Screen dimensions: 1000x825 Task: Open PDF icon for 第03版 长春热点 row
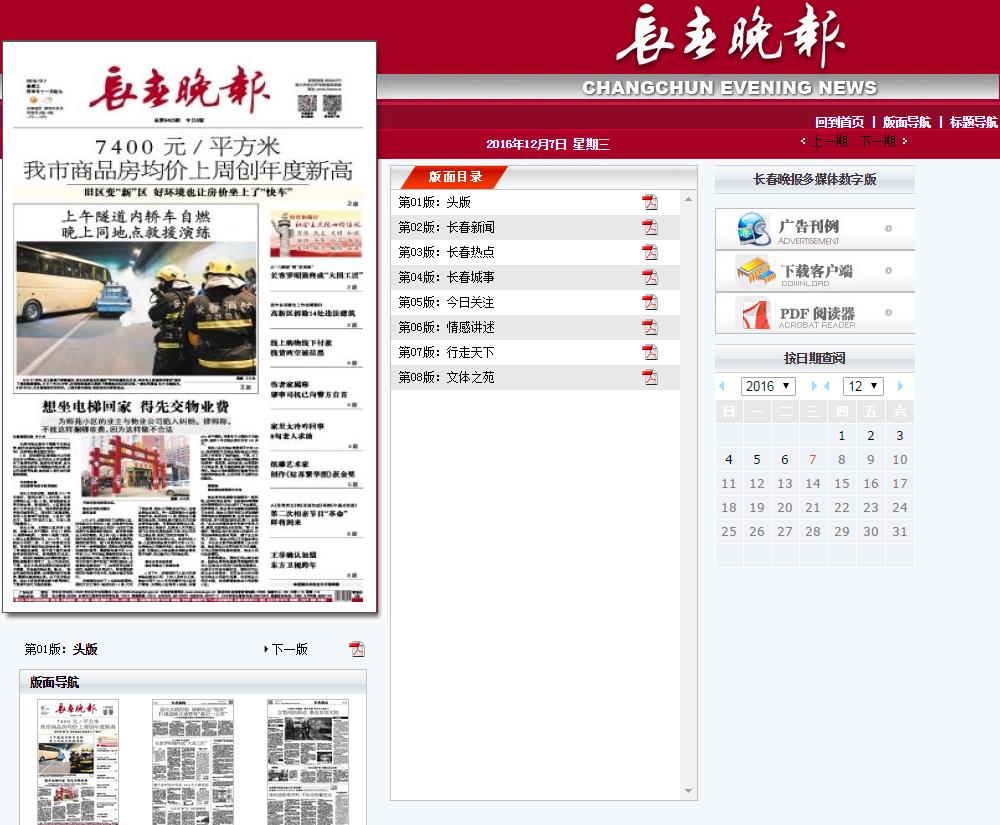650,252
